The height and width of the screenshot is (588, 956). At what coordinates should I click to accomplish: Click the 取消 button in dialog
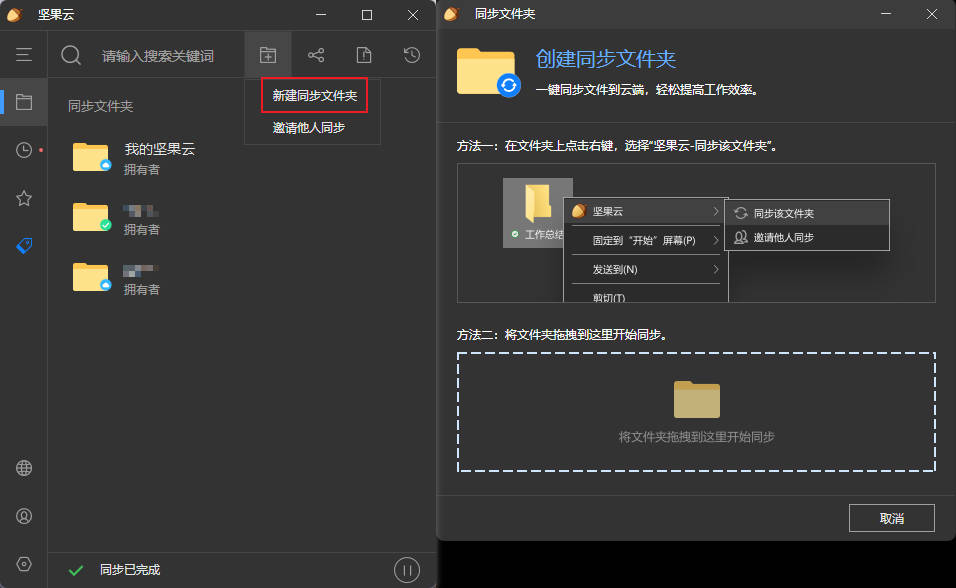891,518
